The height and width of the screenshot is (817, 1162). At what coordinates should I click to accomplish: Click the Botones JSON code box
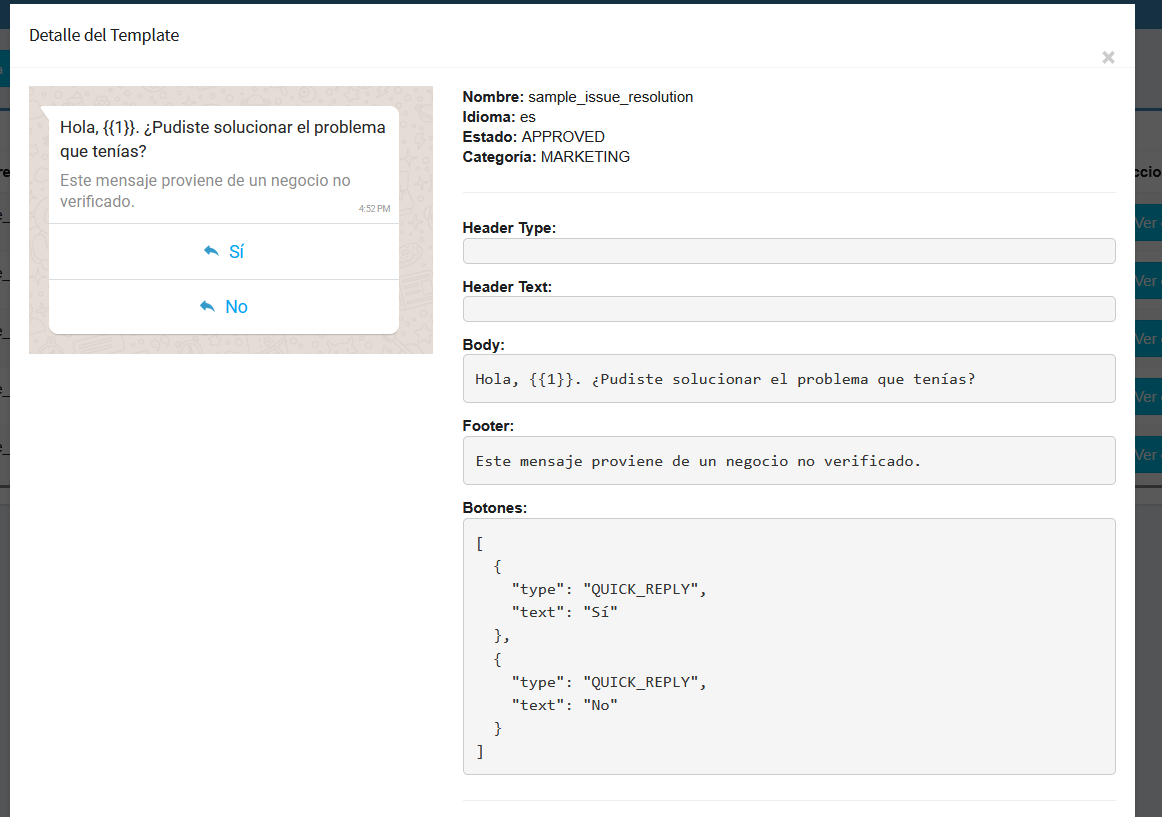tap(788, 646)
